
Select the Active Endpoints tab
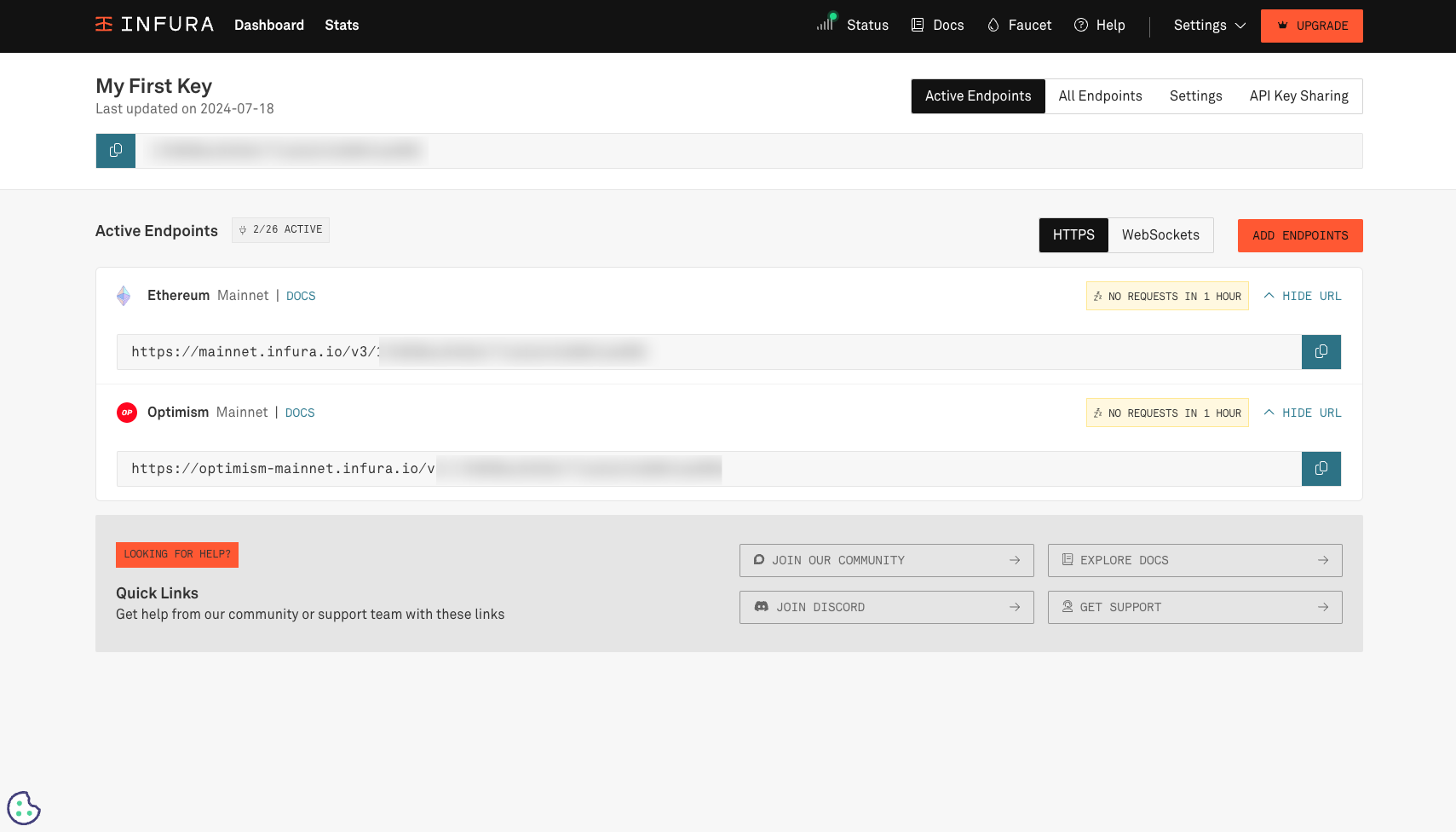click(978, 95)
